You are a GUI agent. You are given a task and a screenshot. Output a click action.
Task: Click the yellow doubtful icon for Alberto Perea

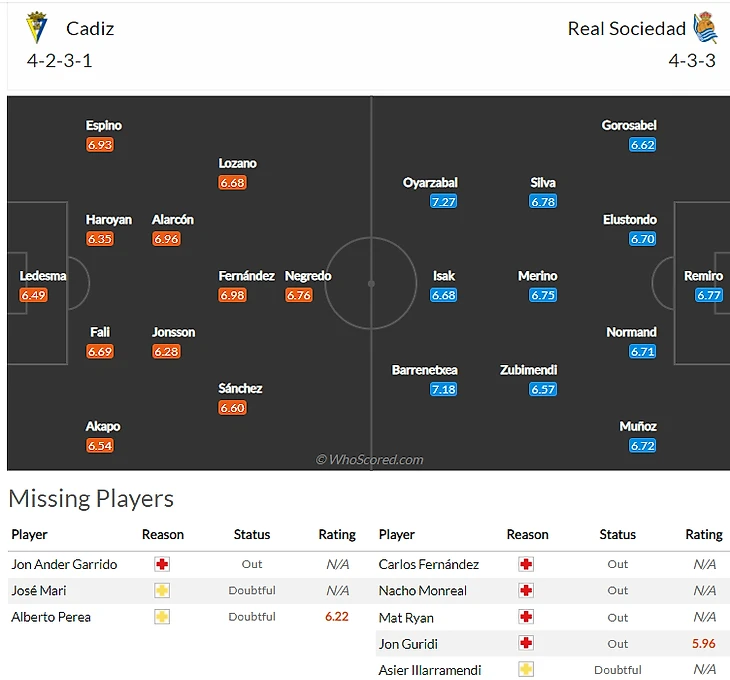click(162, 617)
